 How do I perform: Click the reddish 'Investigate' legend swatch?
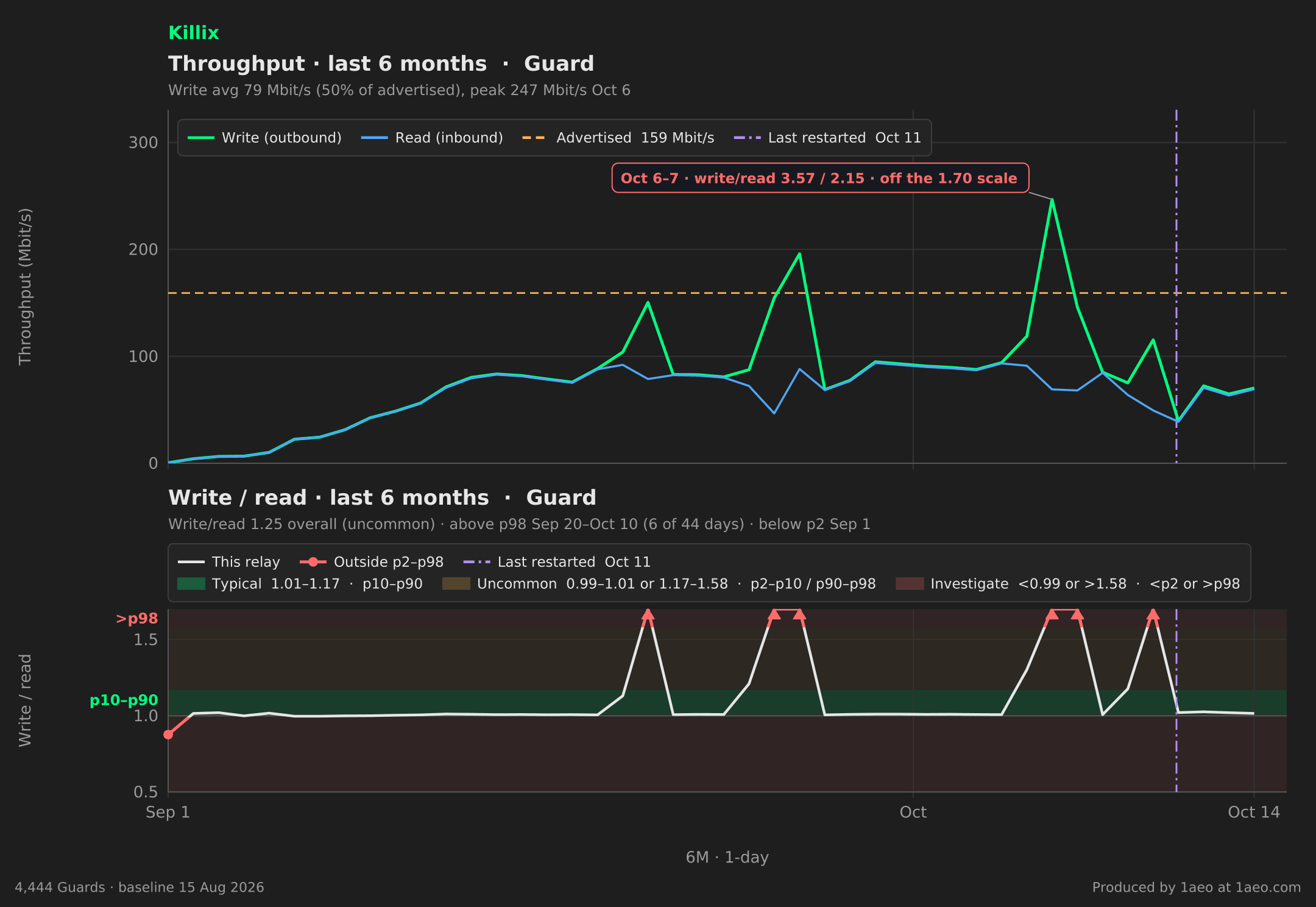[x=910, y=584]
